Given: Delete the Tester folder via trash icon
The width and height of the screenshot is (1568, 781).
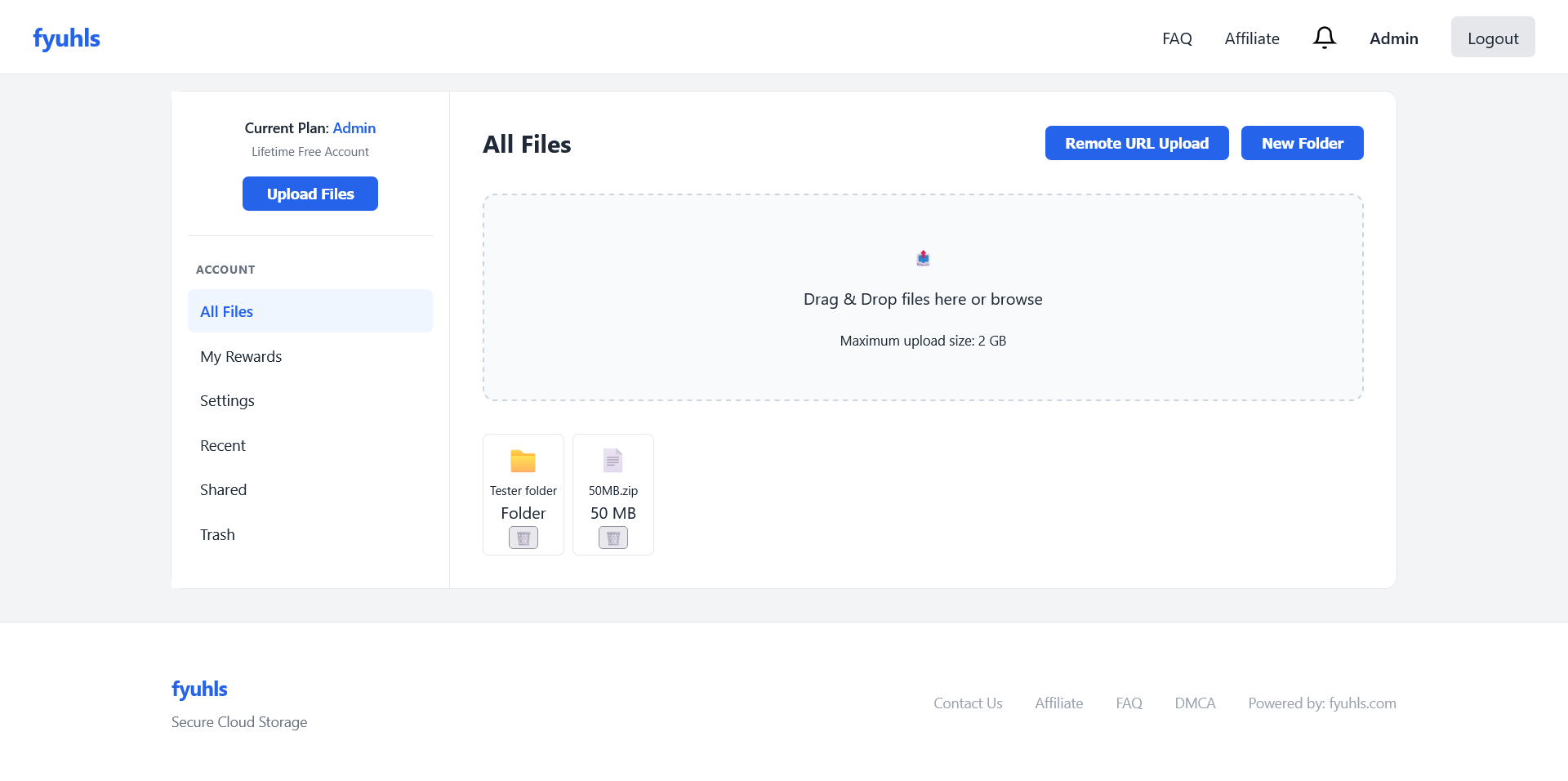Looking at the screenshot, I should coord(523,538).
